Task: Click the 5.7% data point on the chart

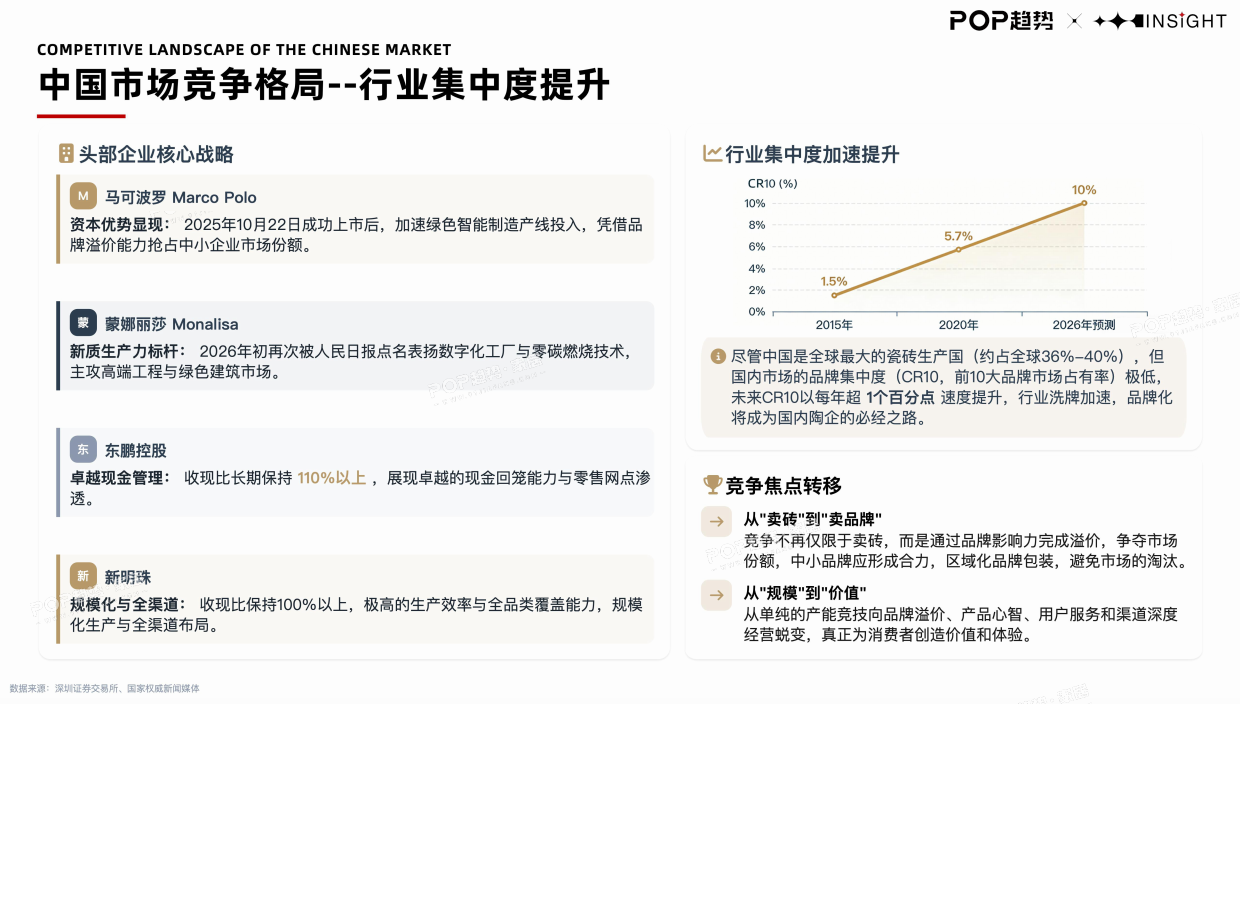Action: coord(958,249)
